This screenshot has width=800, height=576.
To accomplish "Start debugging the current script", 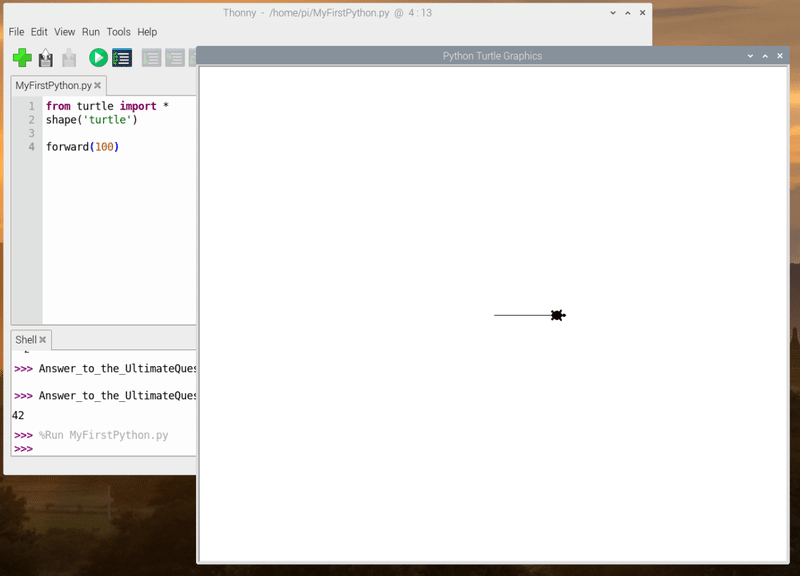I will click(x=122, y=58).
